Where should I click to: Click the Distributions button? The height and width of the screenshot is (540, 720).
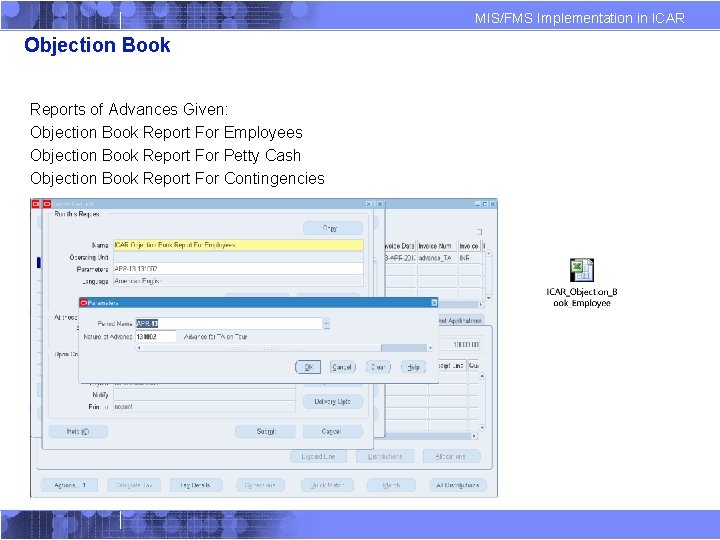coord(385,457)
